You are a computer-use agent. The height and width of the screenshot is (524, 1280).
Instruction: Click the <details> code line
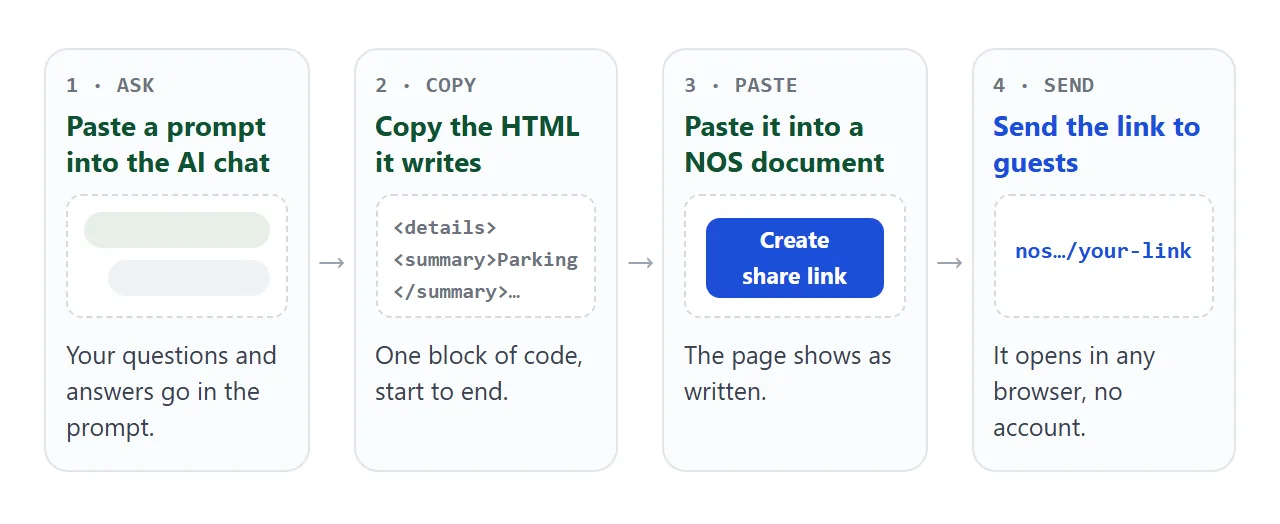[x=445, y=227]
